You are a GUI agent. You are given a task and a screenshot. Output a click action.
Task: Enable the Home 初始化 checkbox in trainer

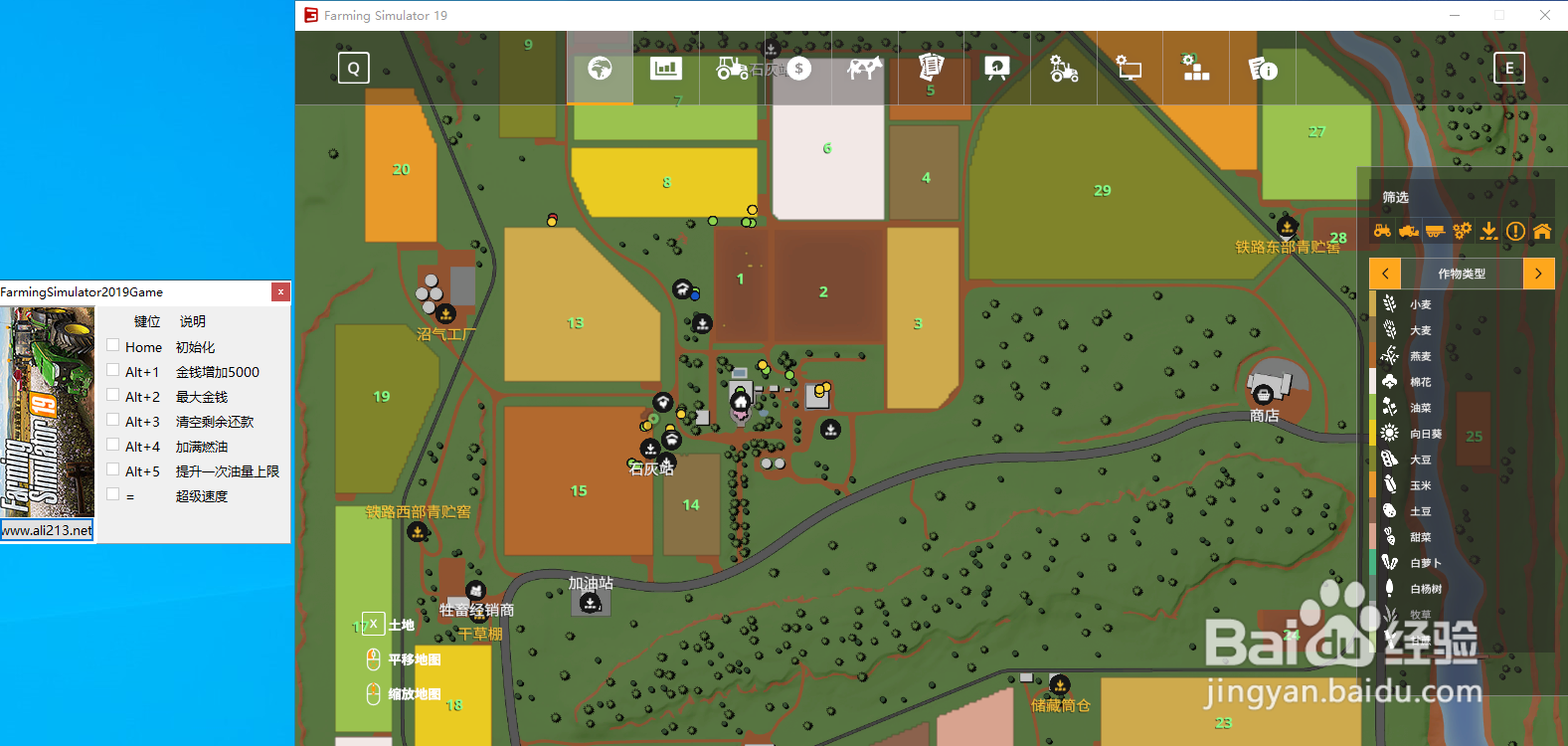click(113, 345)
